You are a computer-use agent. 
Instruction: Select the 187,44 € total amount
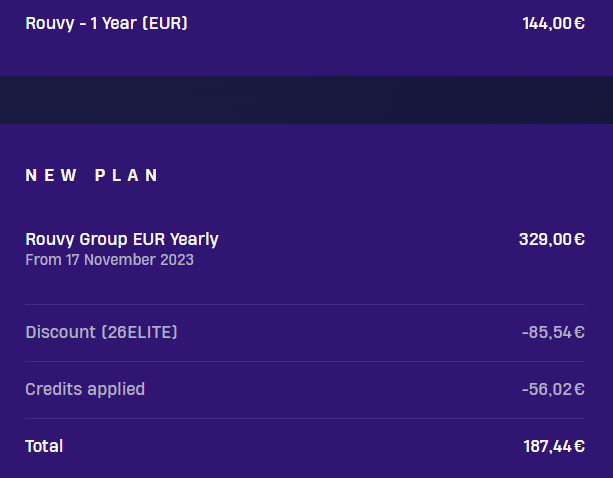coord(554,446)
